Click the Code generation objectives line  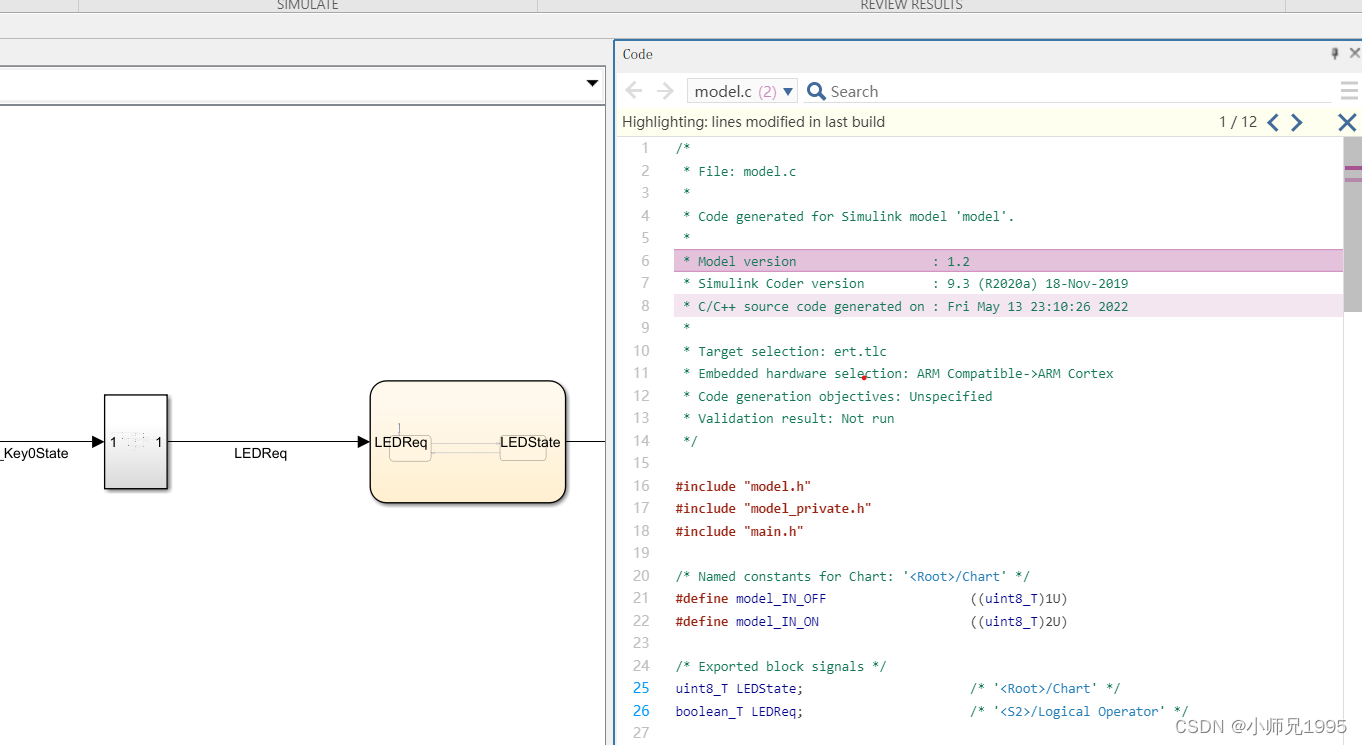pos(837,396)
